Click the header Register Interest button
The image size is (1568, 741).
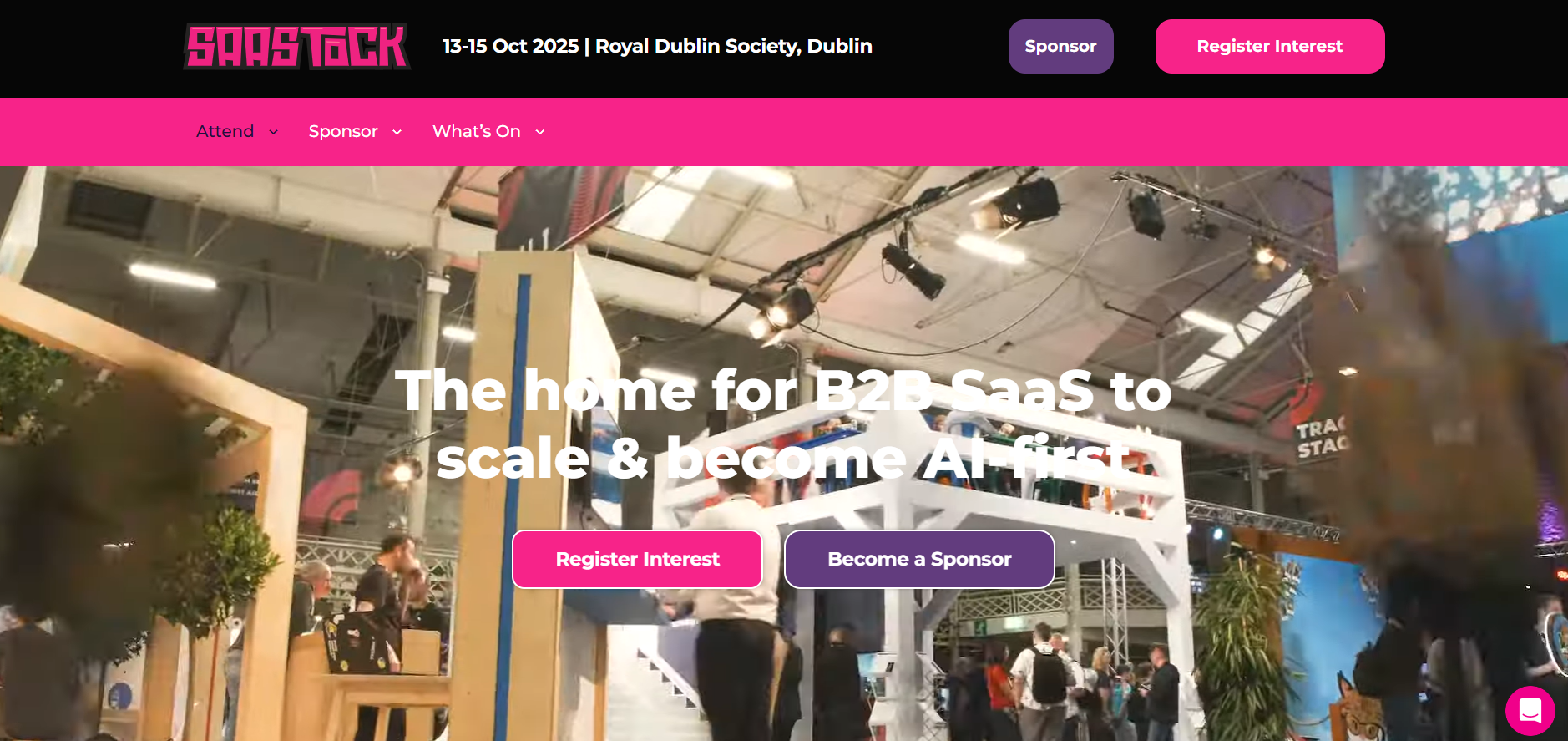pos(1269,46)
